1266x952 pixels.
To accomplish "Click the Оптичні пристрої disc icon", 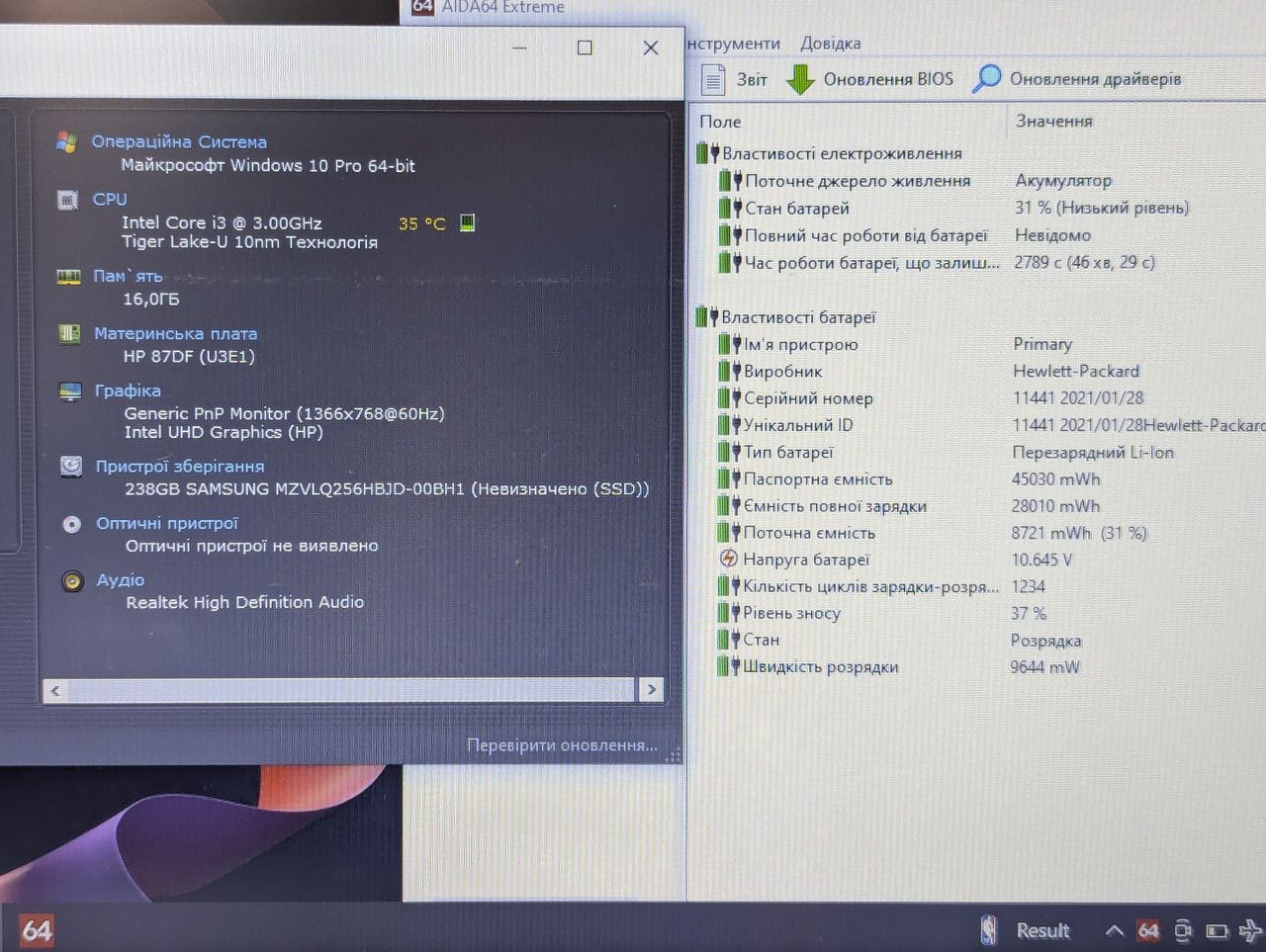I will click(x=72, y=524).
